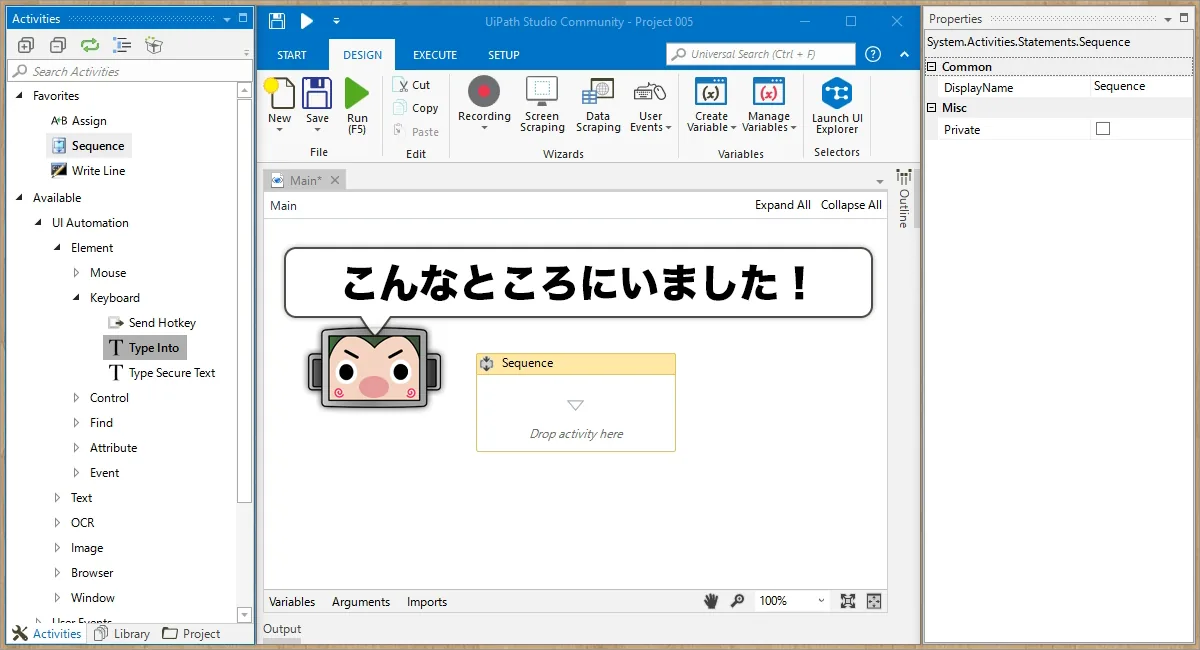Click the Copy button in Edit group
Image resolution: width=1200 pixels, height=650 pixels.
(416, 108)
